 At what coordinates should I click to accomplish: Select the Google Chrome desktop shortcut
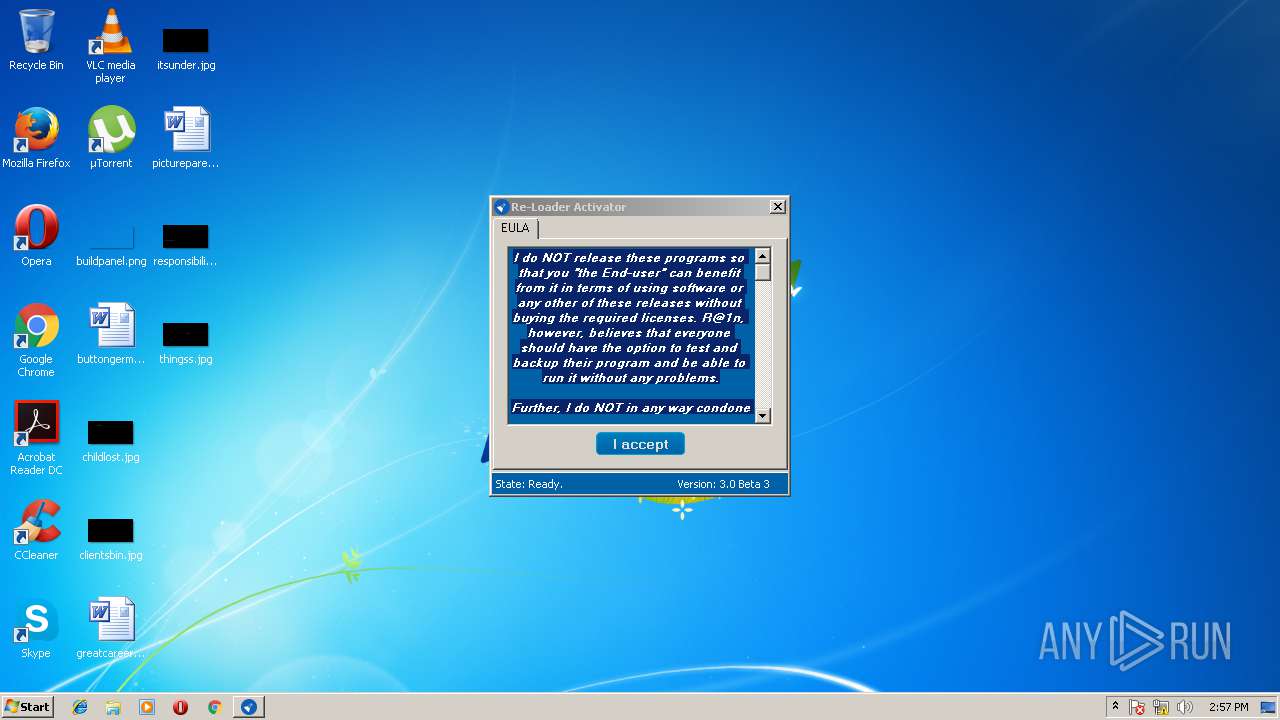36,341
